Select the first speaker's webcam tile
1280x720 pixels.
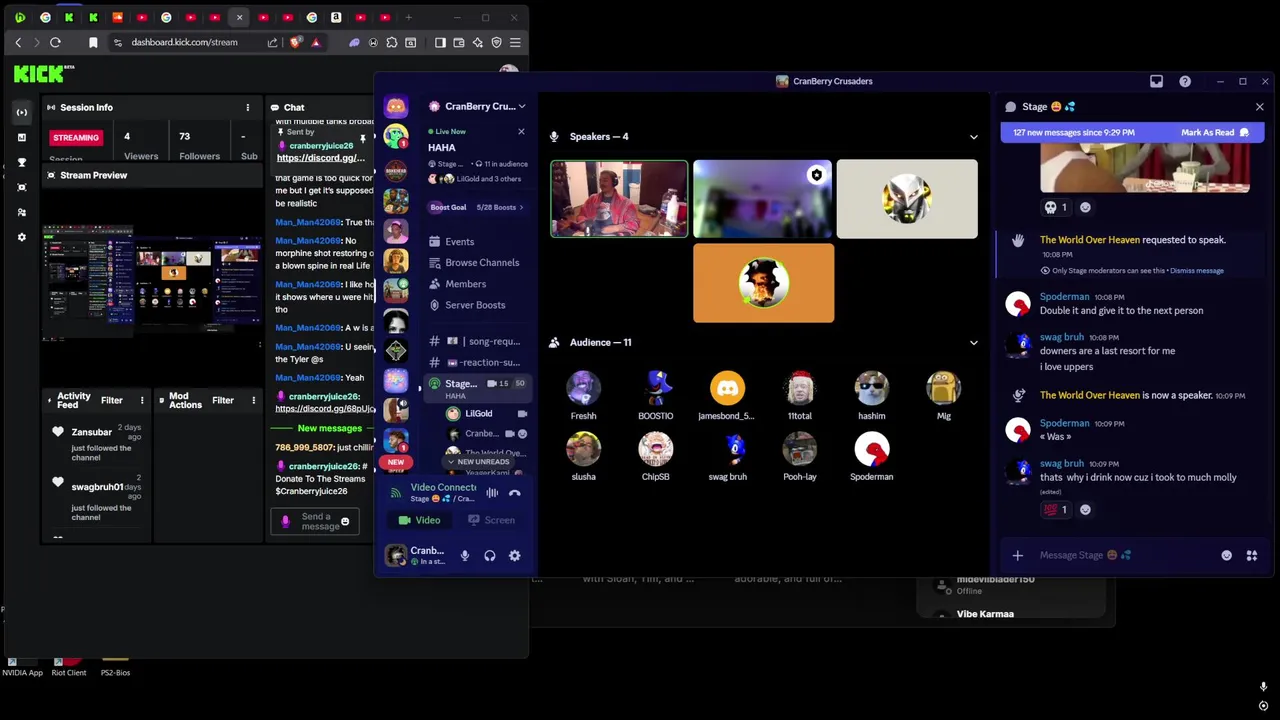pos(619,199)
